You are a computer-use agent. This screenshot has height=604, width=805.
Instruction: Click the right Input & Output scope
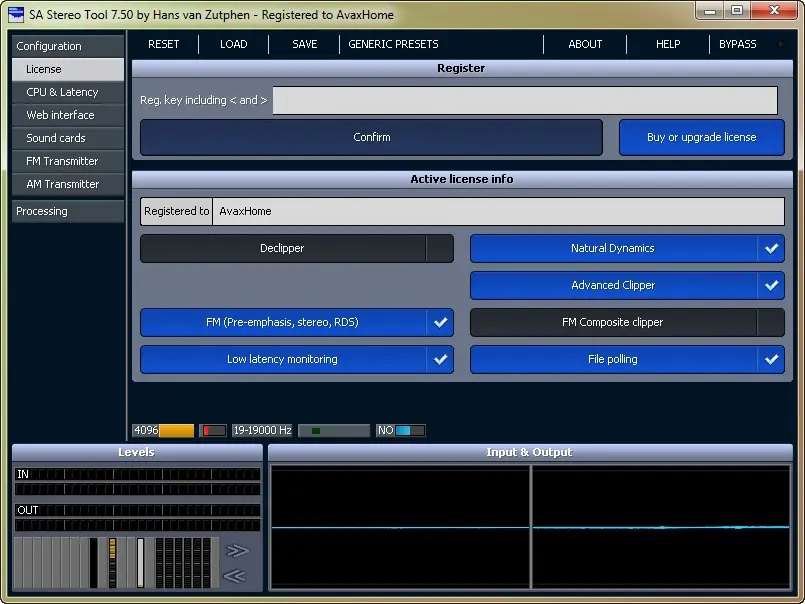tap(661, 527)
